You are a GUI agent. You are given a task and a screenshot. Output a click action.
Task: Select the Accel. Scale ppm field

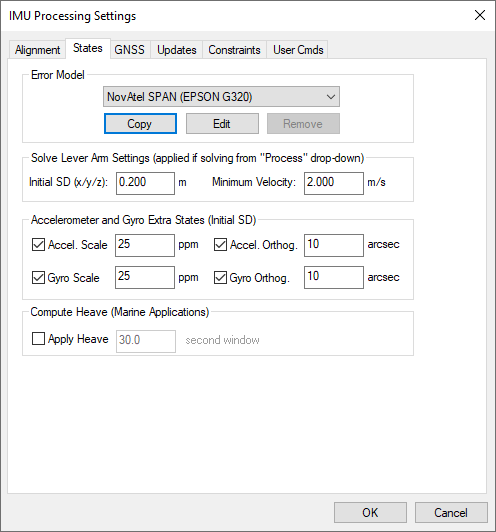145,245
